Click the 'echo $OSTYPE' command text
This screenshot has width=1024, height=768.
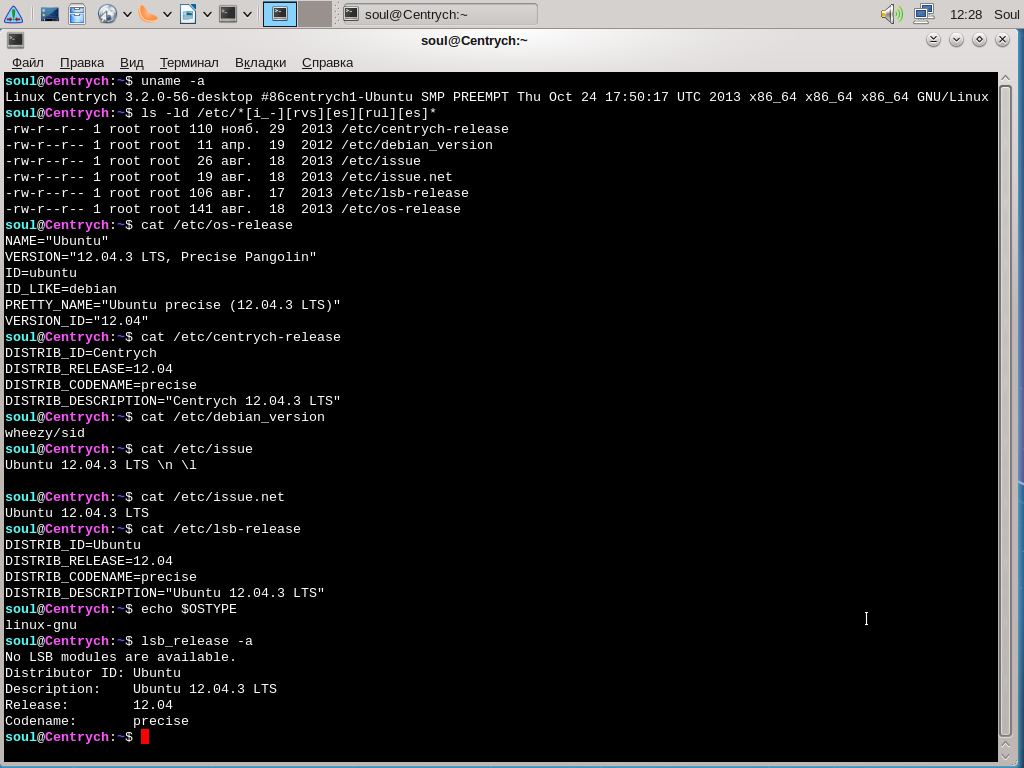189,609
